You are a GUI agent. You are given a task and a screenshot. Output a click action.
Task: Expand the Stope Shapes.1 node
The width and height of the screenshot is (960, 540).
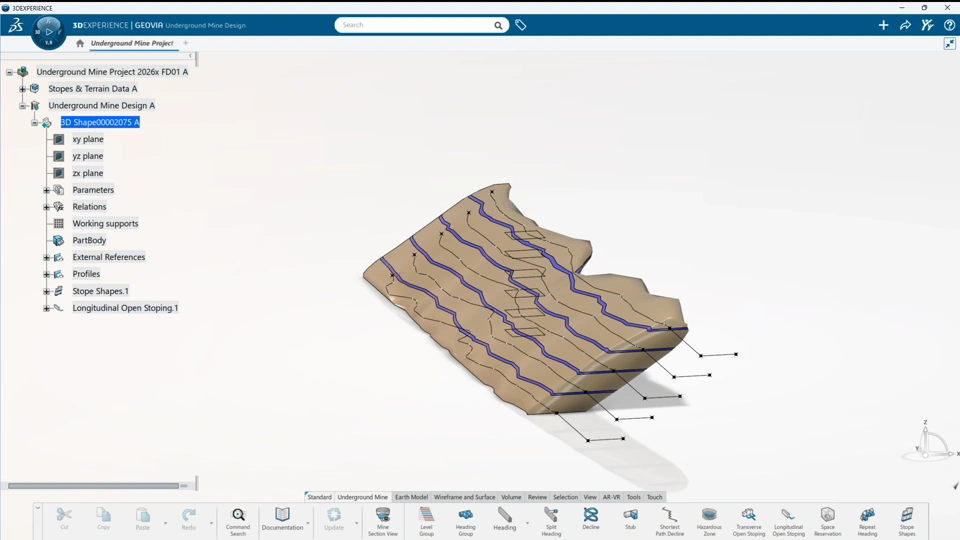(x=47, y=291)
